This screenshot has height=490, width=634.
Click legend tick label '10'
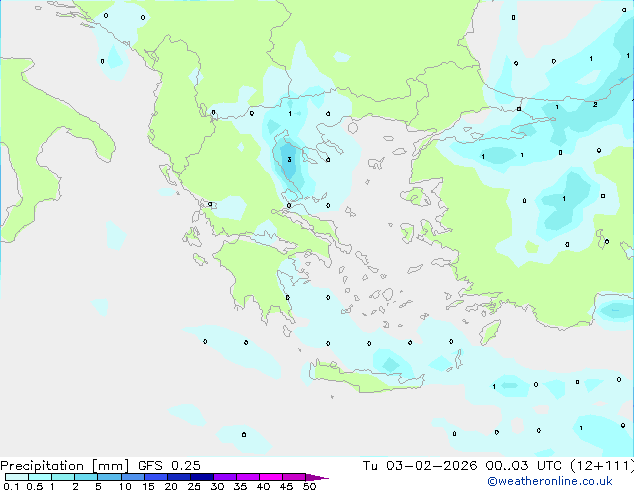click(125, 486)
